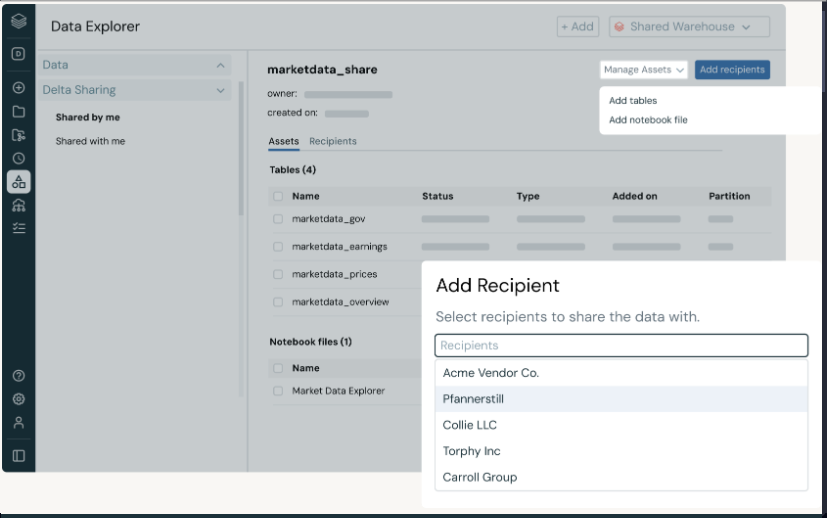
Task: Switch to the Recipients tab
Action: coord(332,141)
